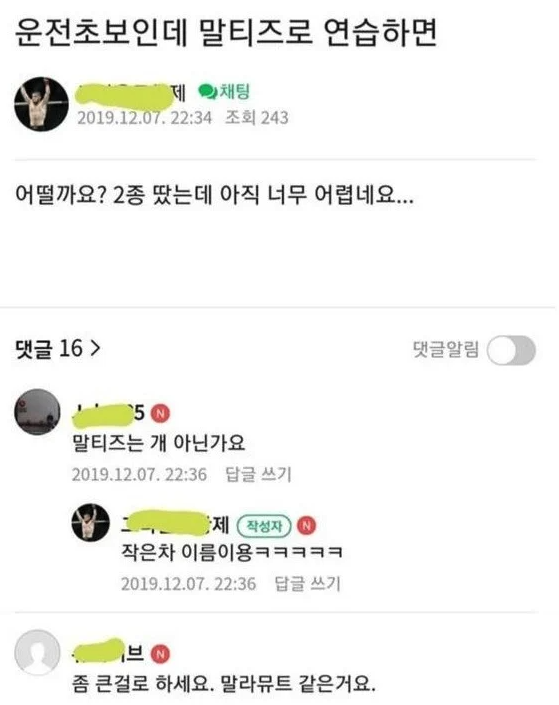Click the 댓글알림 label text

click(x=446, y=349)
